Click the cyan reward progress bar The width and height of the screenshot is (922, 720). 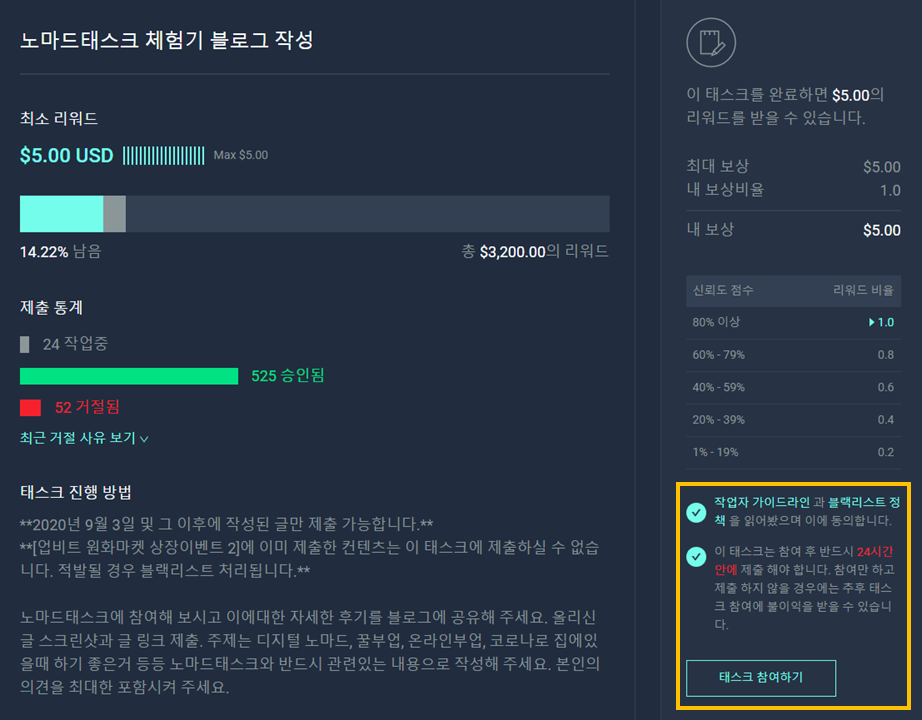[x=62, y=214]
